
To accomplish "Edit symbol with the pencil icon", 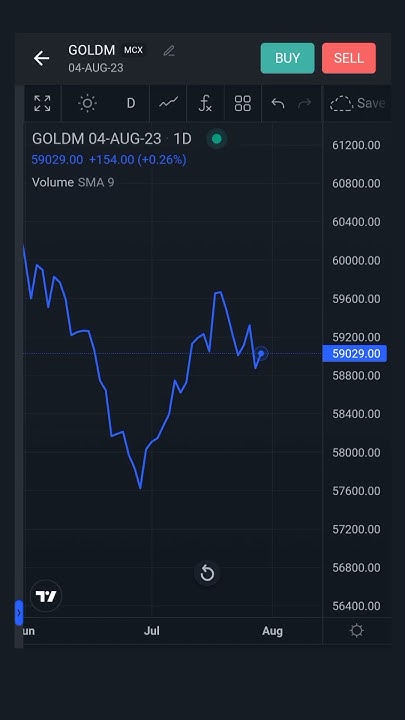I will pos(169,51).
